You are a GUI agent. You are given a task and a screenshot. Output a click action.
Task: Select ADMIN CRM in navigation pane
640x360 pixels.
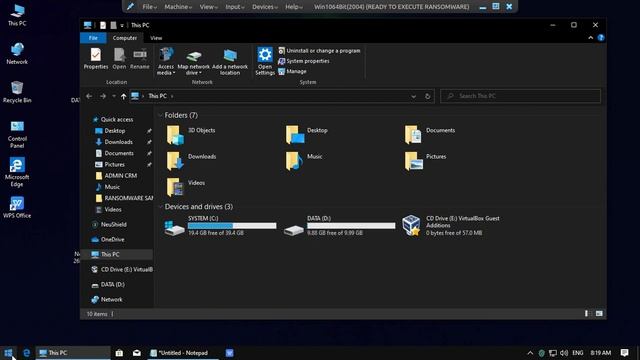coord(120,176)
